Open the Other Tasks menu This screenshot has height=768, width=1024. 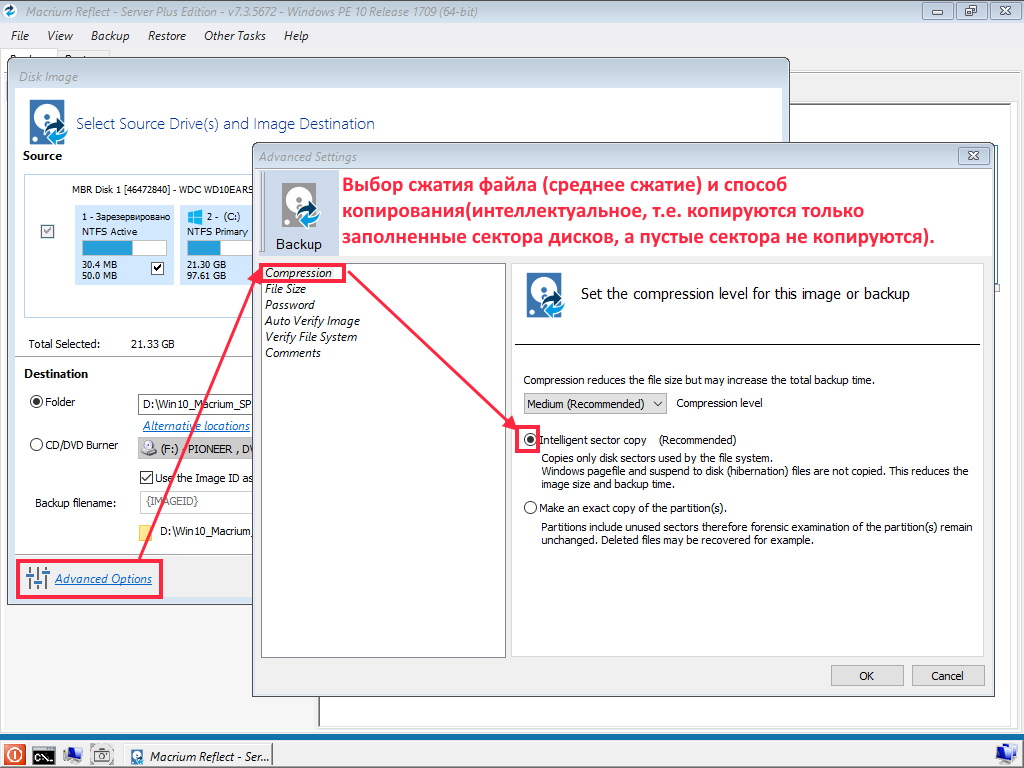(234, 36)
